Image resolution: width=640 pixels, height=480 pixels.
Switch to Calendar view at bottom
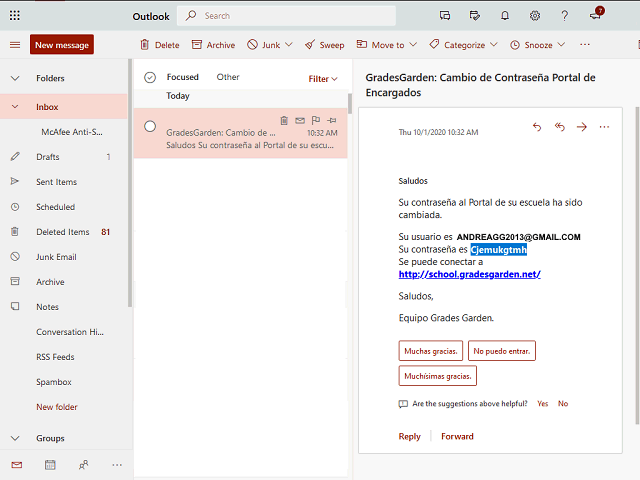coord(50,465)
